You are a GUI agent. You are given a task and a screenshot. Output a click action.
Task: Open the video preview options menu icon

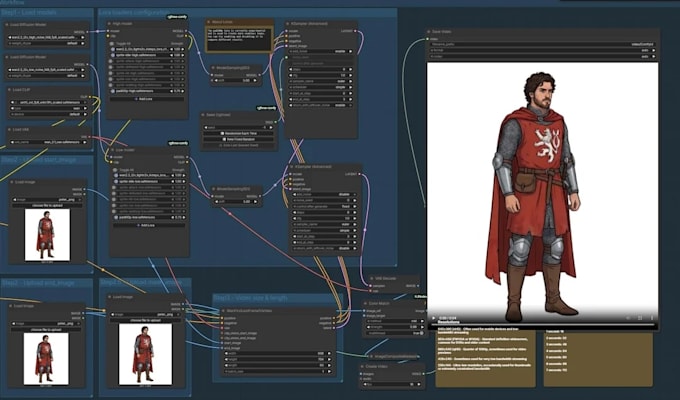click(x=652, y=318)
